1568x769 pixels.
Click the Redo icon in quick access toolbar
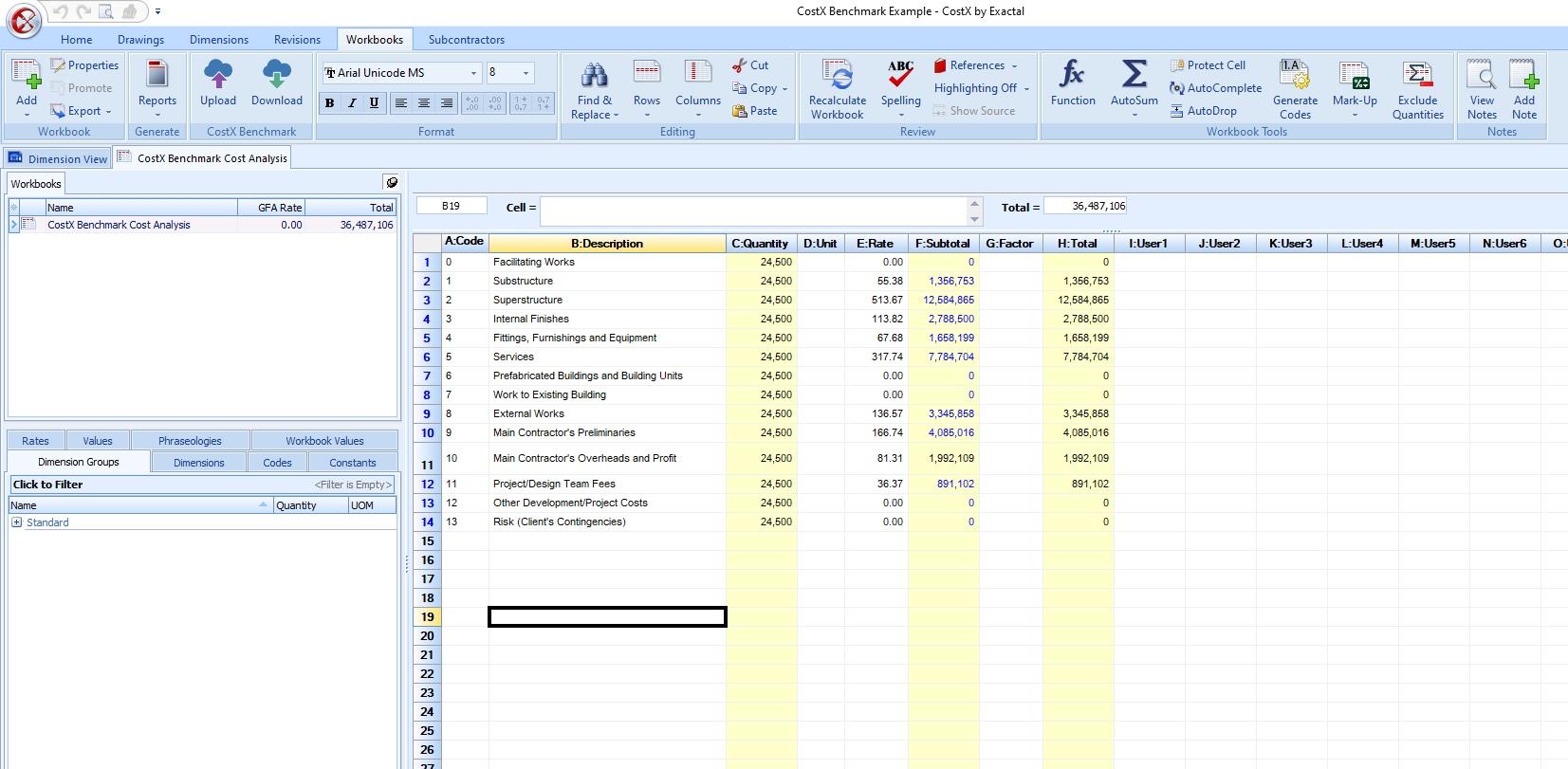83,11
